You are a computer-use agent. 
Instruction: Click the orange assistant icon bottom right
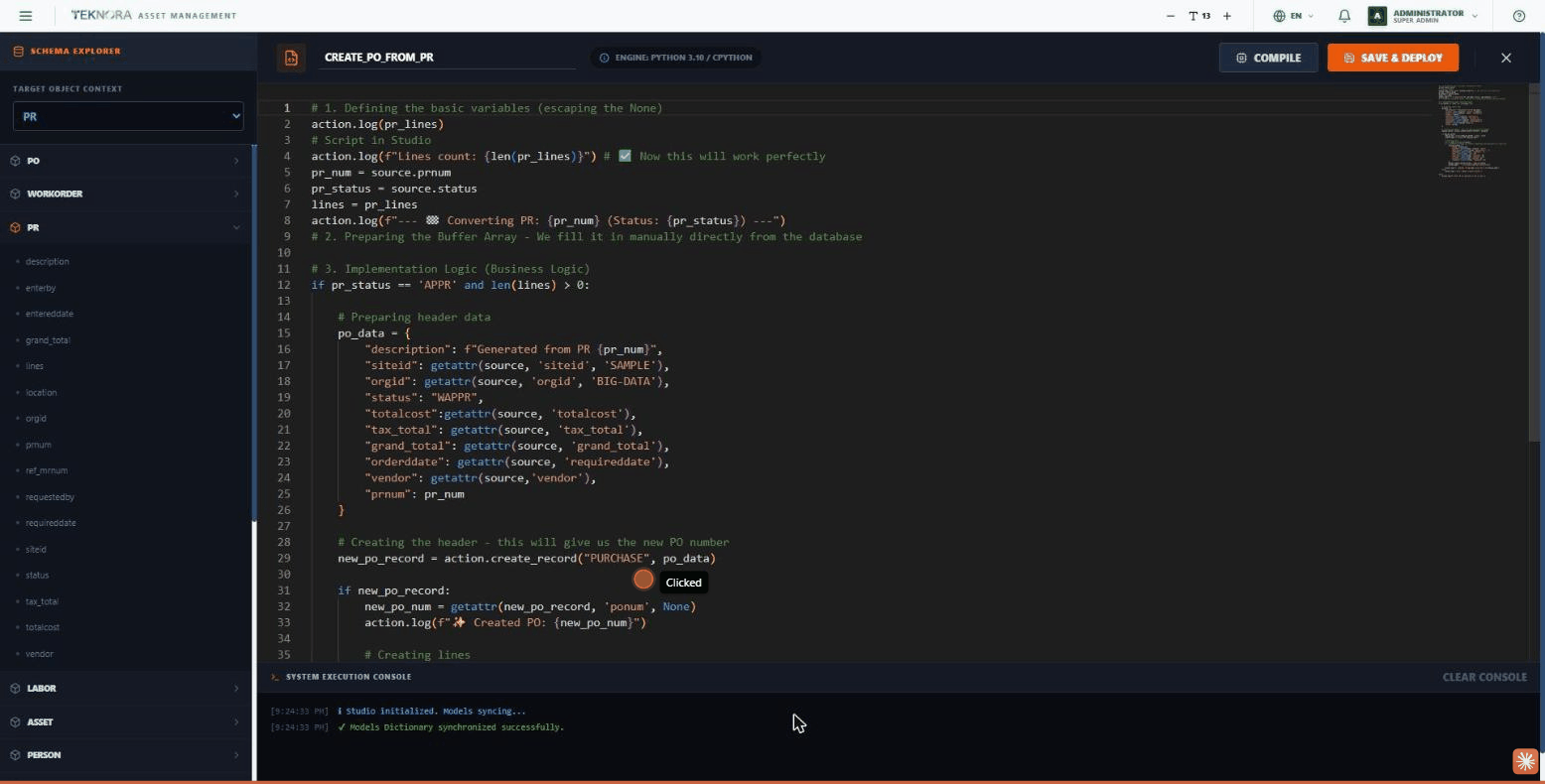[1525, 761]
